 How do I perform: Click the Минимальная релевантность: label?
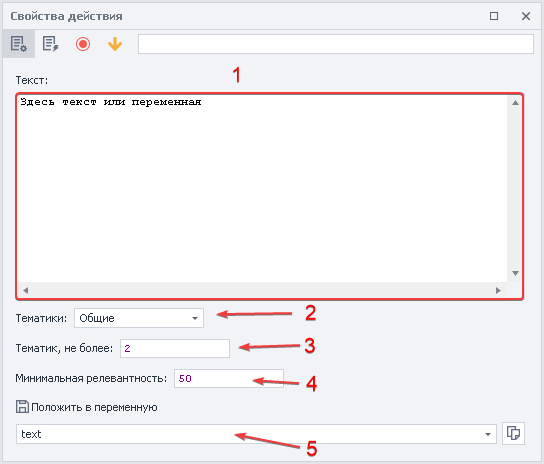point(91,378)
